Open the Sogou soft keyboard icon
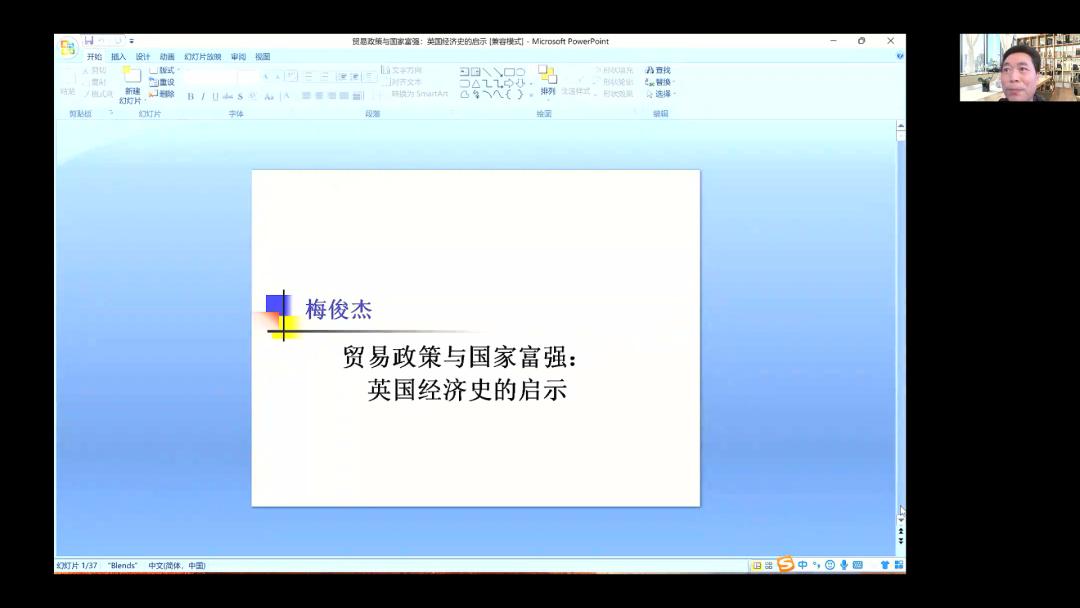Image resolution: width=1080 pixels, height=608 pixels. [858, 565]
